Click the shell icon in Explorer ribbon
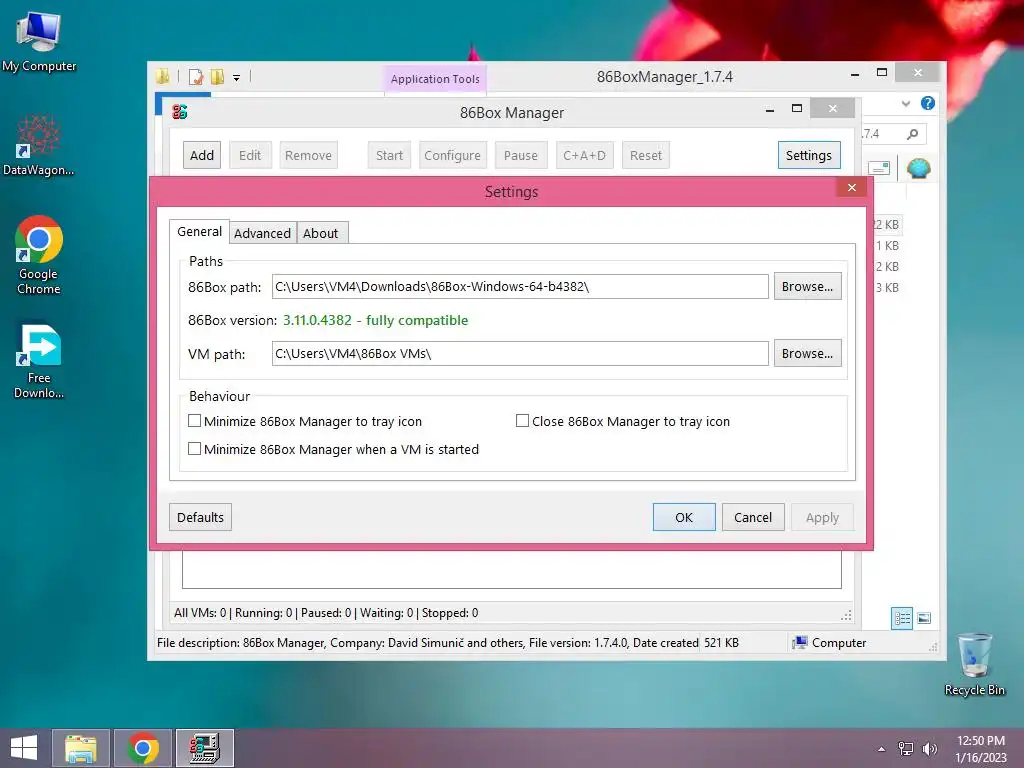 click(x=919, y=168)
